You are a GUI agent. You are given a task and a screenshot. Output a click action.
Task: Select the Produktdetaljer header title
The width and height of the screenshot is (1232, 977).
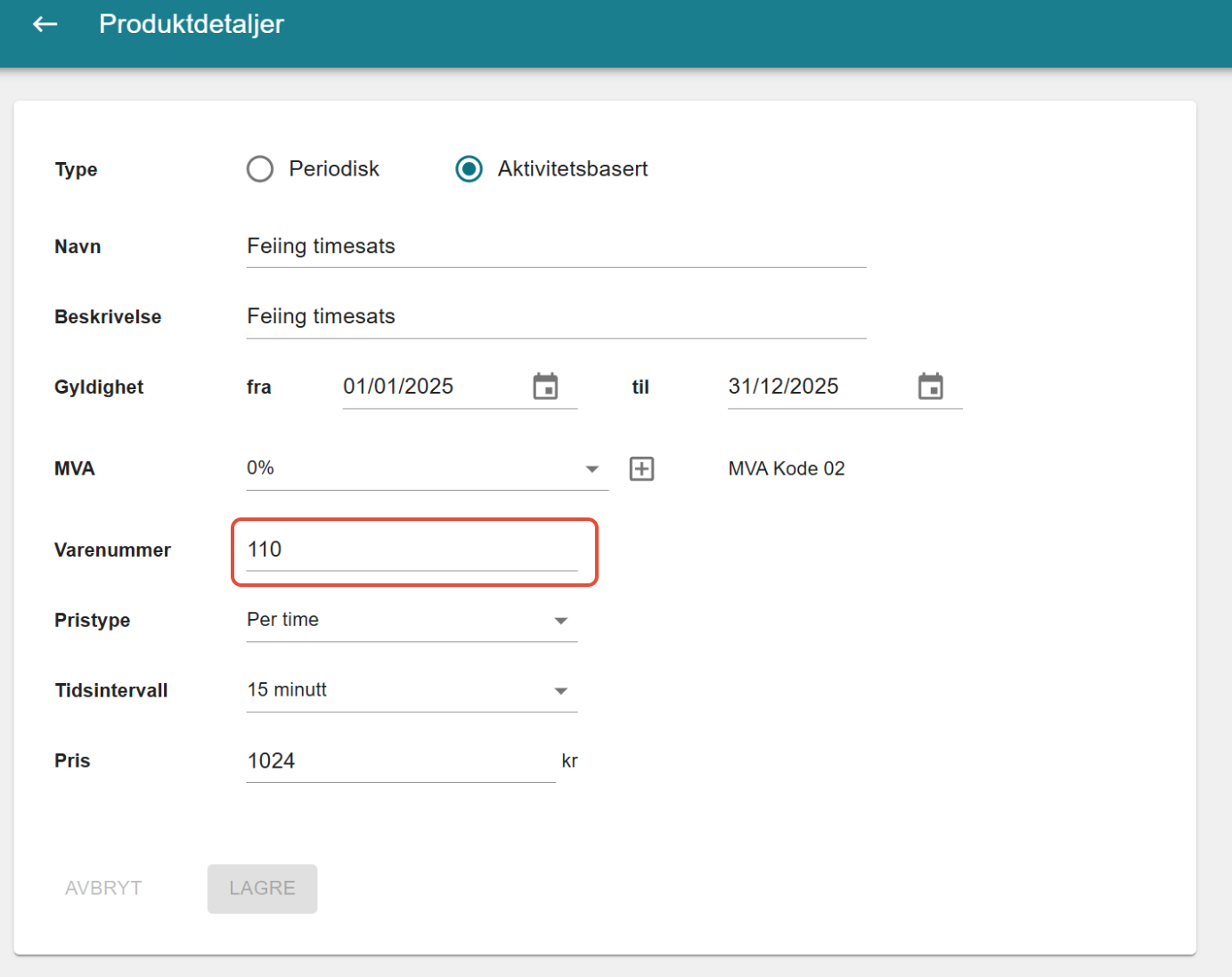[192, 24]
